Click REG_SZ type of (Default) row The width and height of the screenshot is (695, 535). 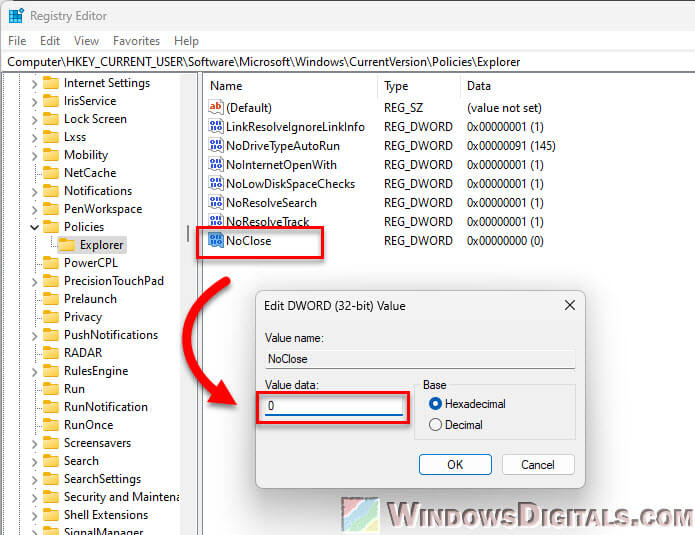(x=403, y=108)
